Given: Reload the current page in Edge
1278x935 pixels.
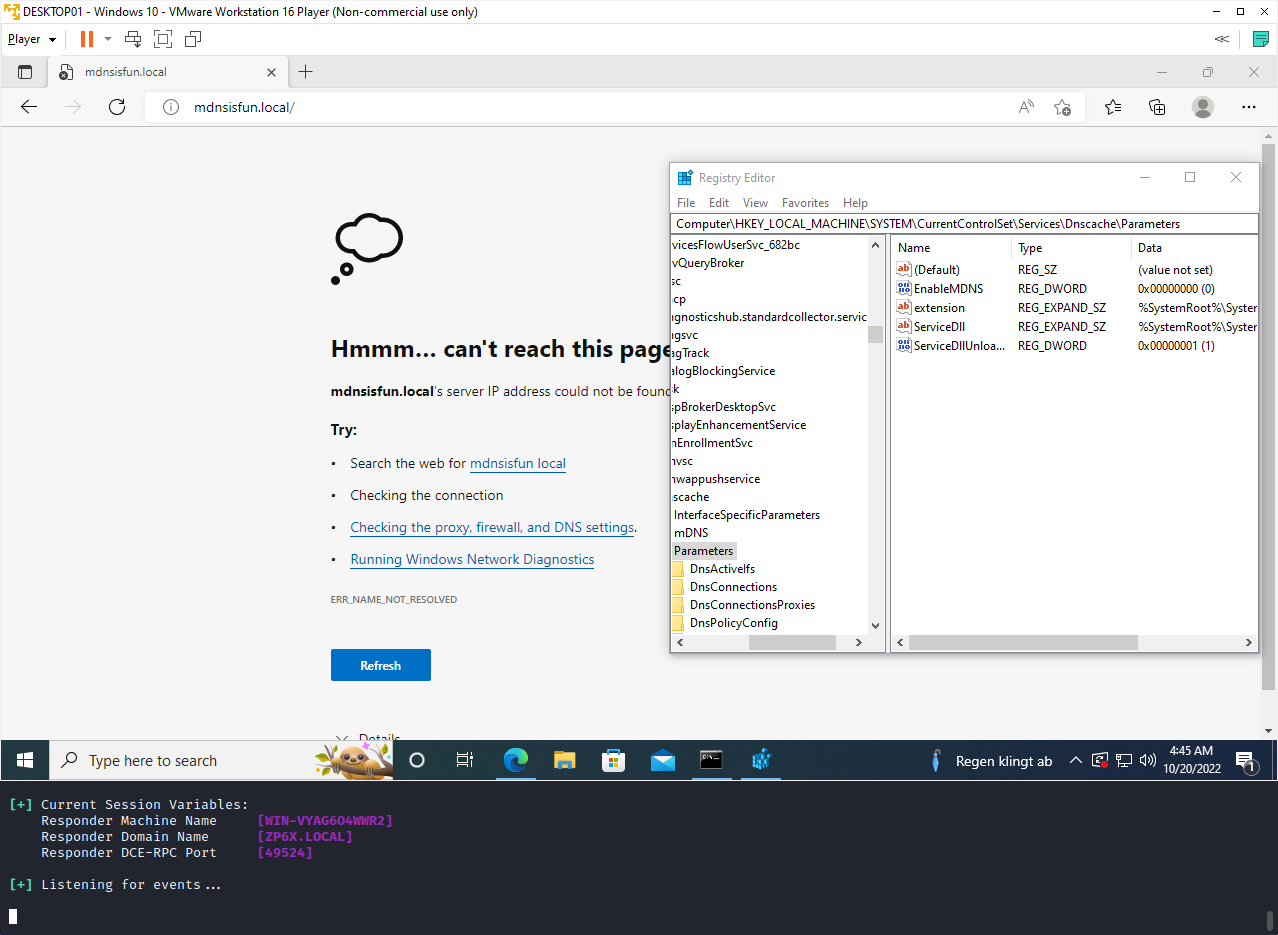Looking at the screenshot, I should pyautogui.click(x=117, y=107).
